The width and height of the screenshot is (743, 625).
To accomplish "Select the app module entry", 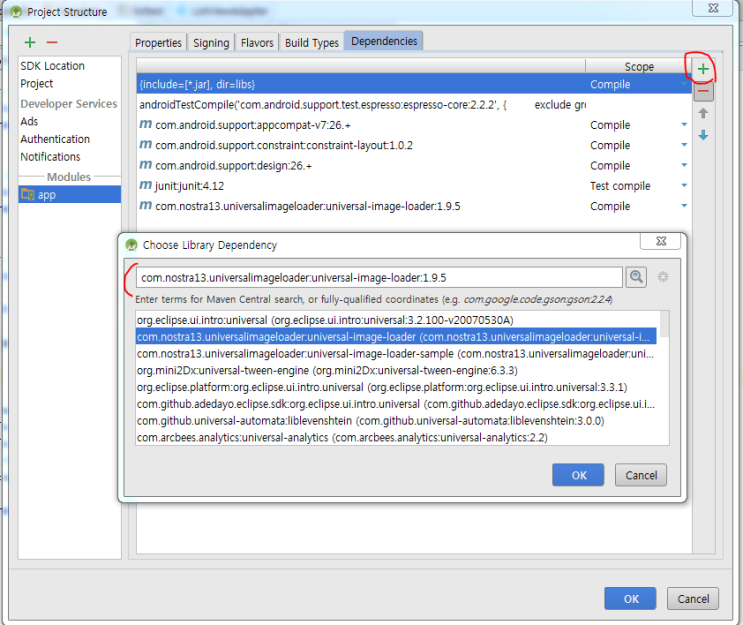I will [70, 194].
